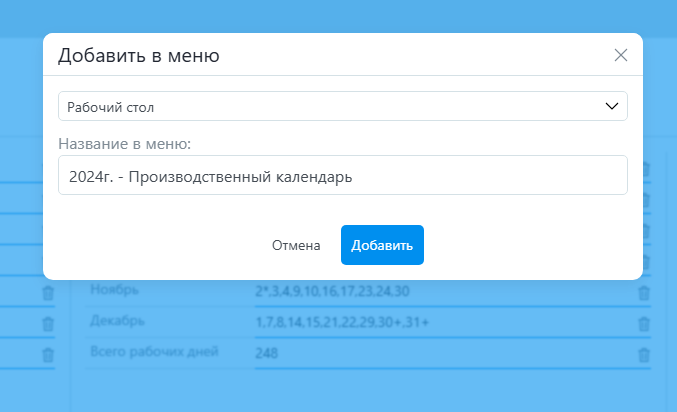Click the total working days value 248
The image size is (677, 412).
tap(267, 353)
